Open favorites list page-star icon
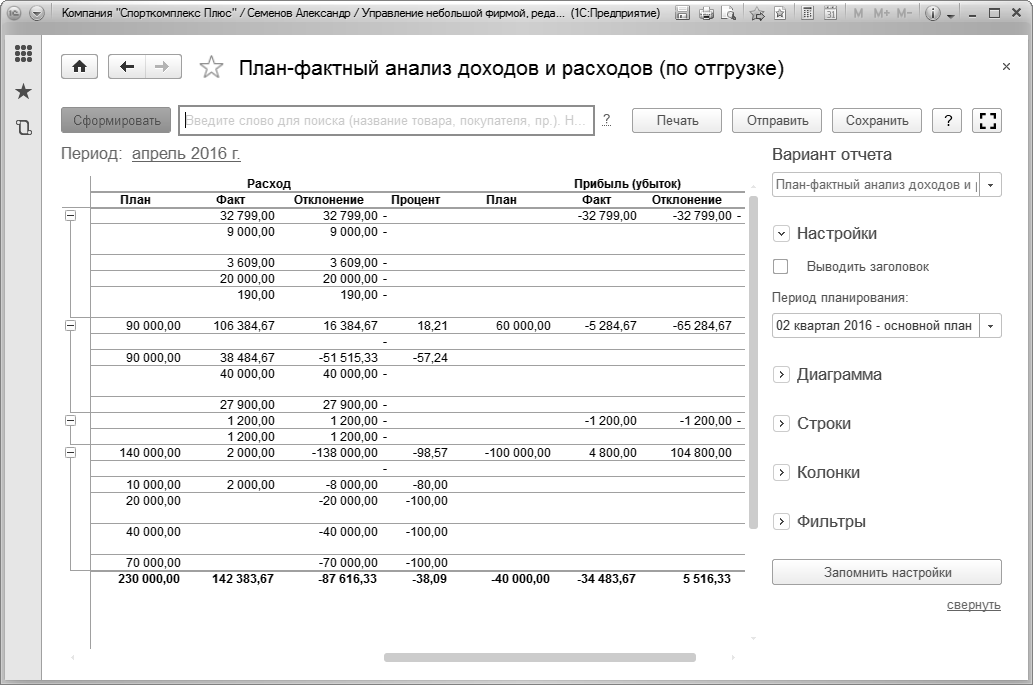Viewport: 1033px width, 685px height. (x=780, y=13)
